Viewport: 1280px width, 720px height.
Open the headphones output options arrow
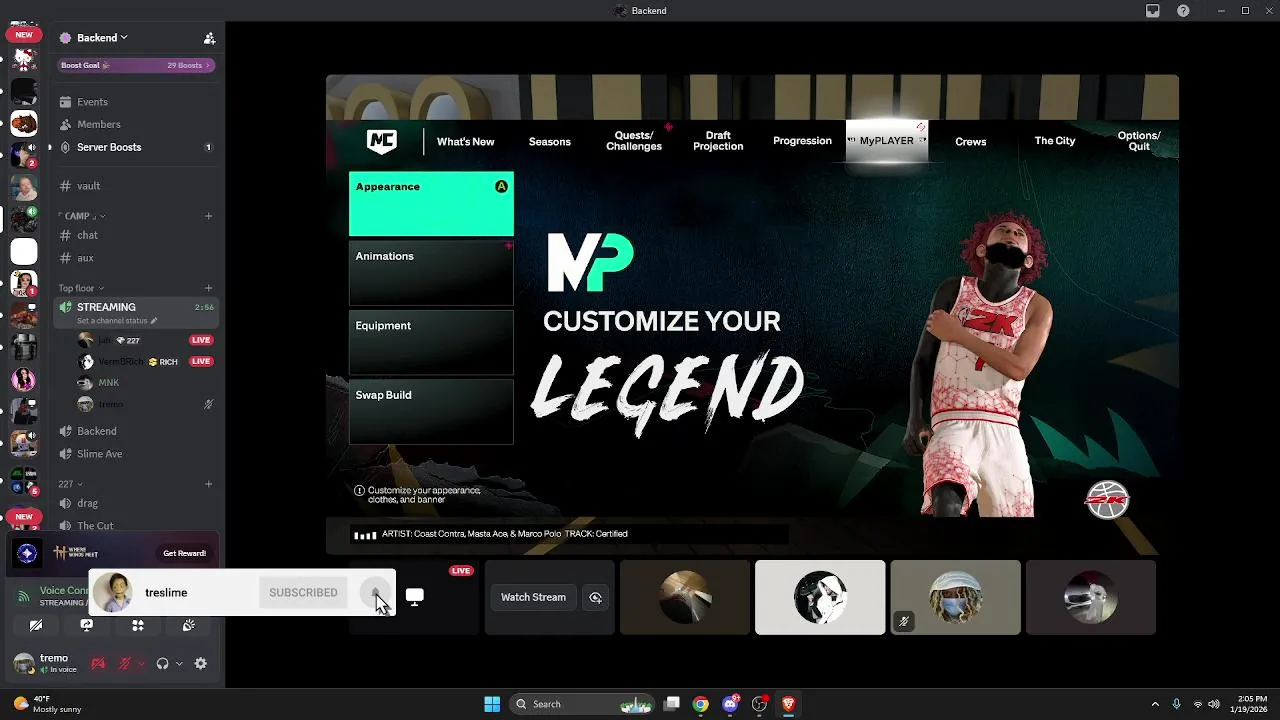(x=179, y=663)
